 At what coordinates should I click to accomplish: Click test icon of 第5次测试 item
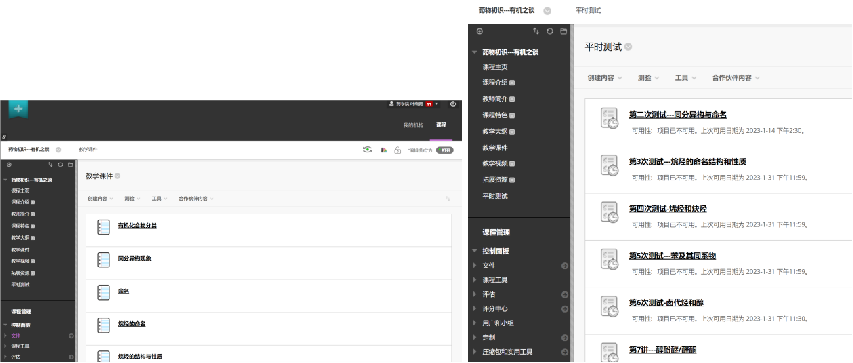click(609, 259)
